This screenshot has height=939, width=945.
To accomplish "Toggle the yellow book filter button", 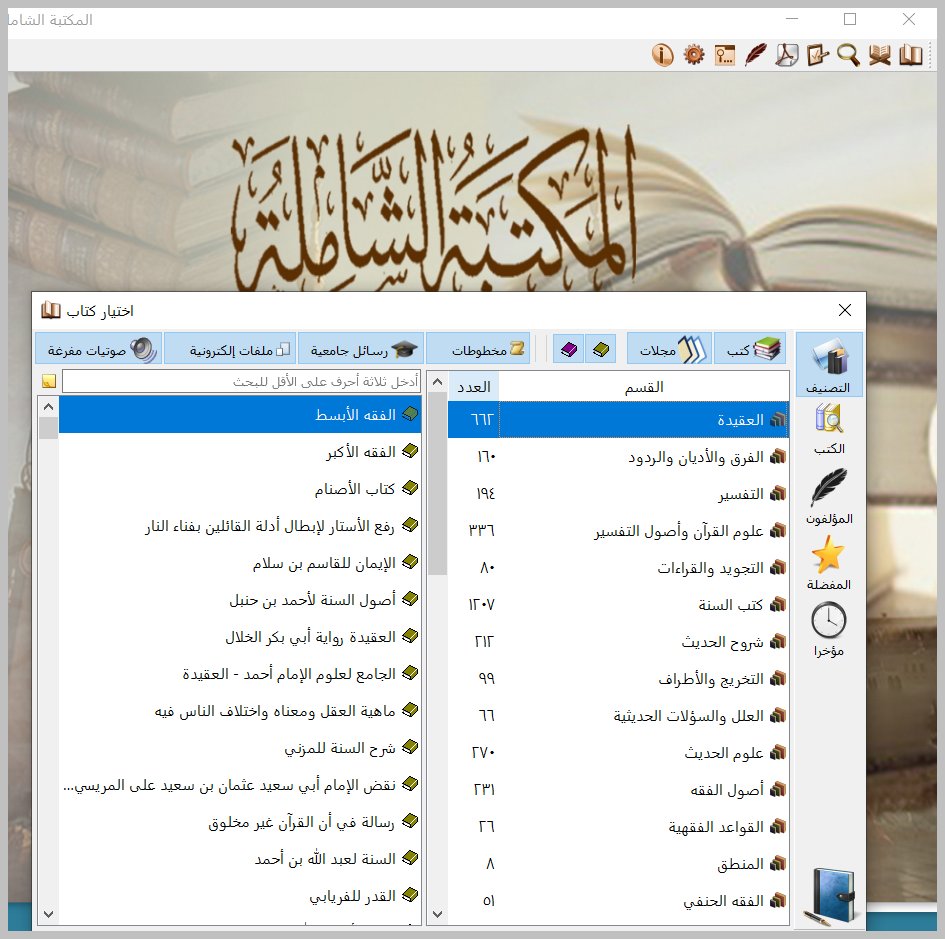I will [601, 349].
